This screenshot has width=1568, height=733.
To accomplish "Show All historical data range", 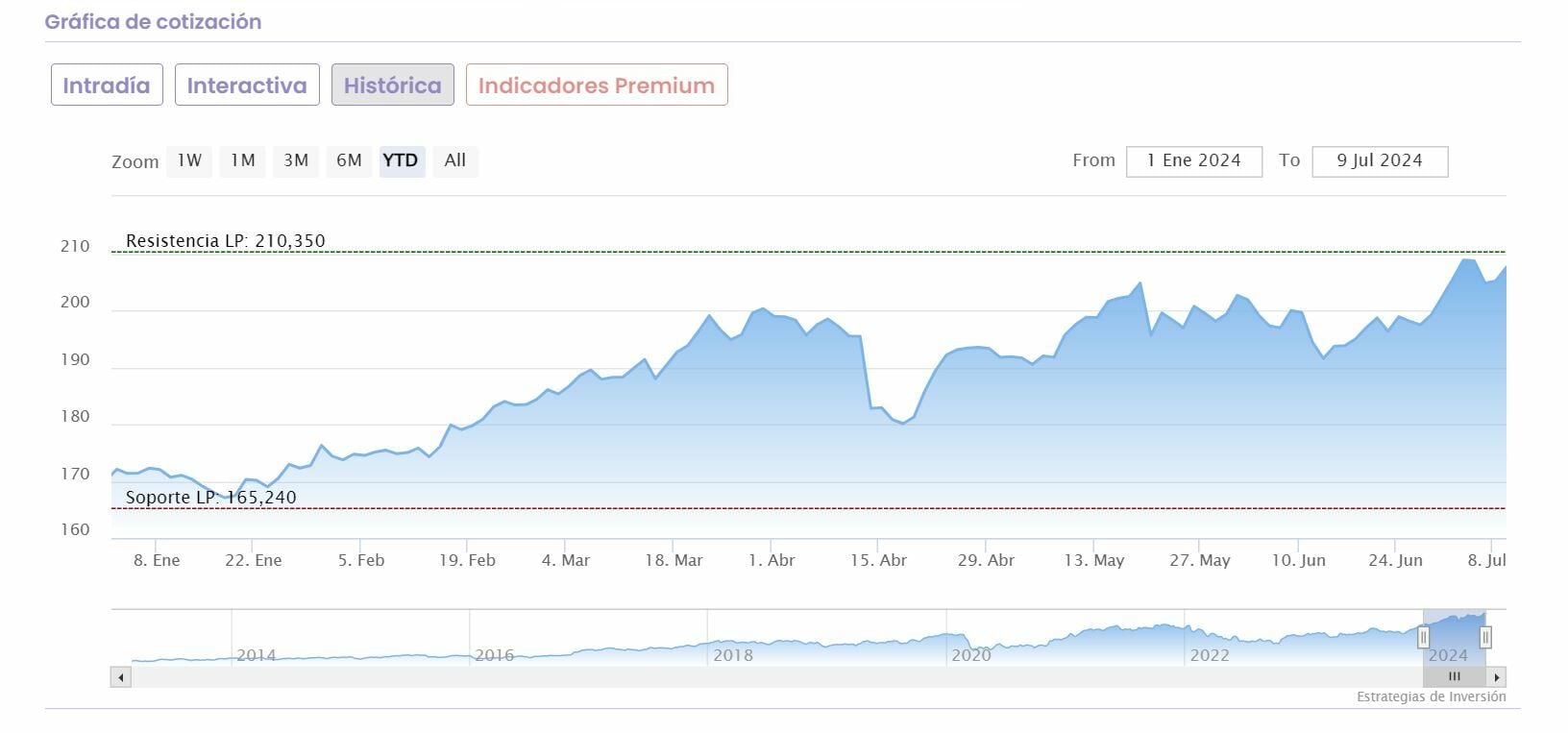I will [455, 160].
